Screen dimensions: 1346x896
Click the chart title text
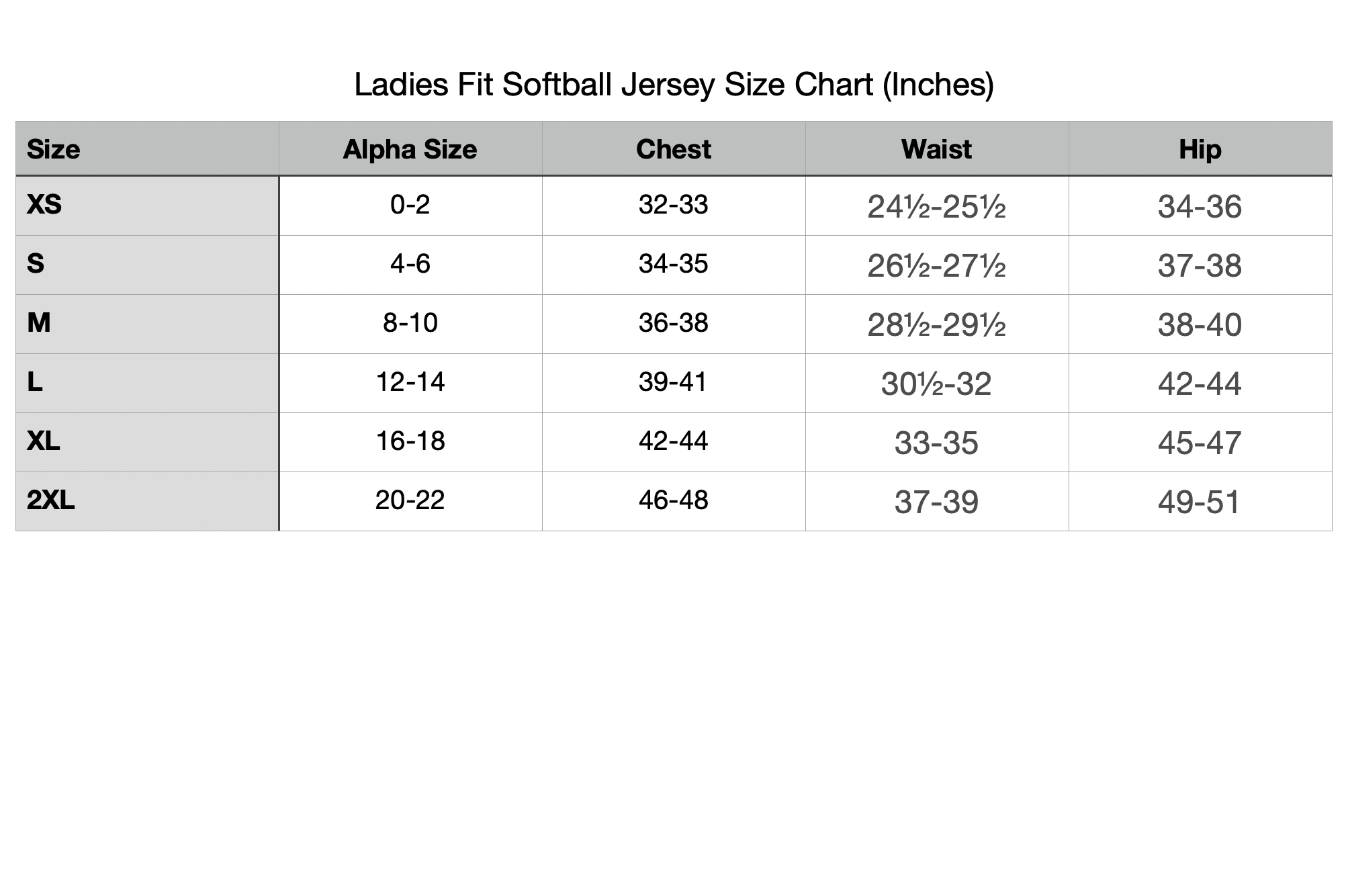[x=673, y=85]
